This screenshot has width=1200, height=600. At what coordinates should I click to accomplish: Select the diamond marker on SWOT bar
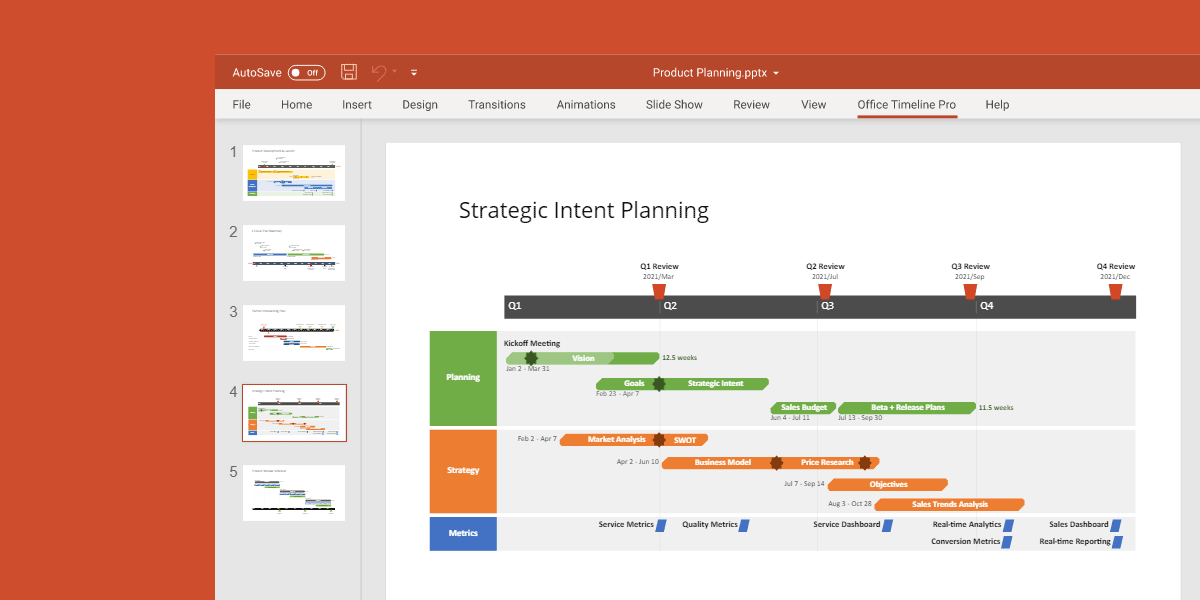(x=659, y=439)
